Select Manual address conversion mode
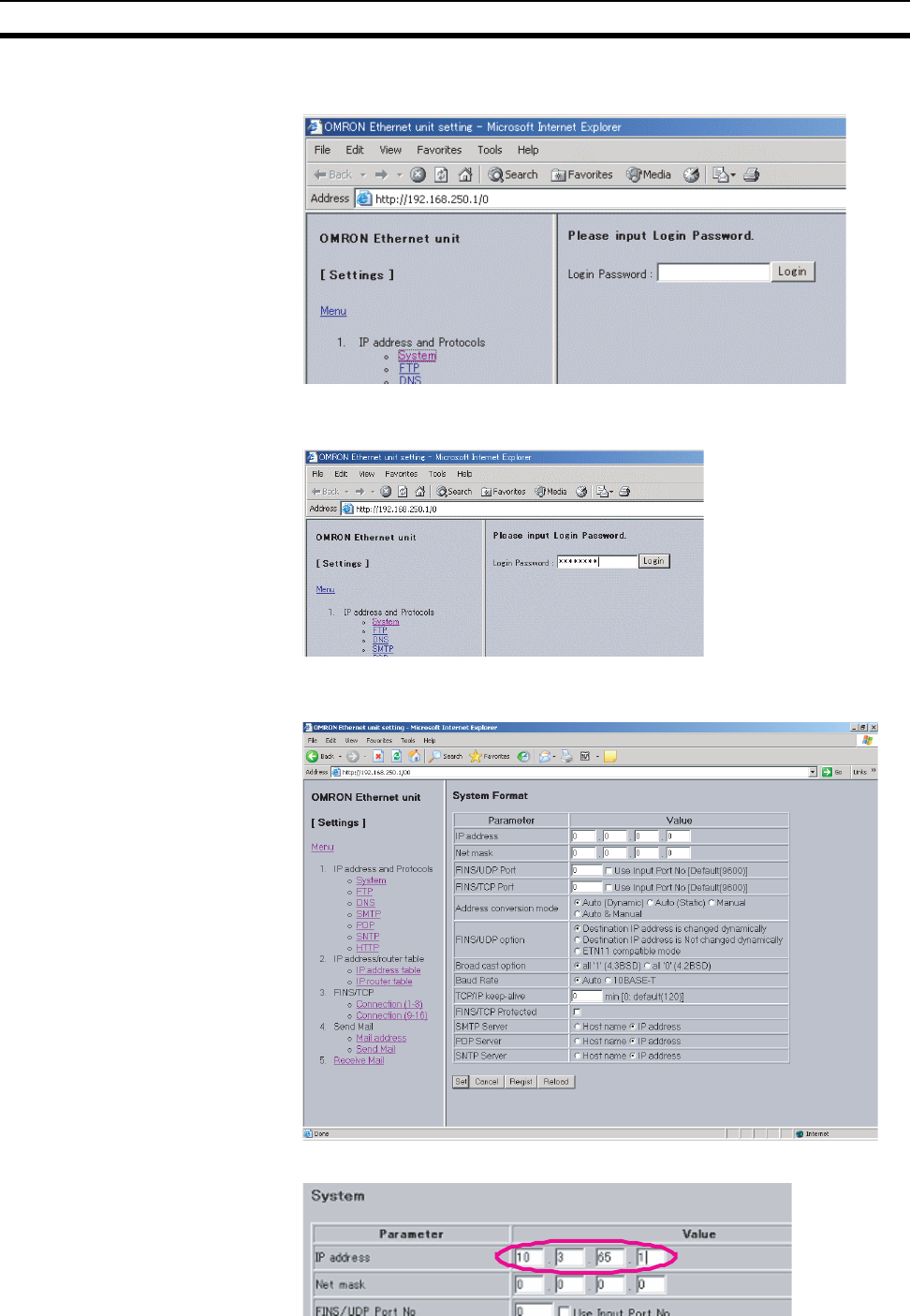910x1316 pixels. (x=712, y=903)
